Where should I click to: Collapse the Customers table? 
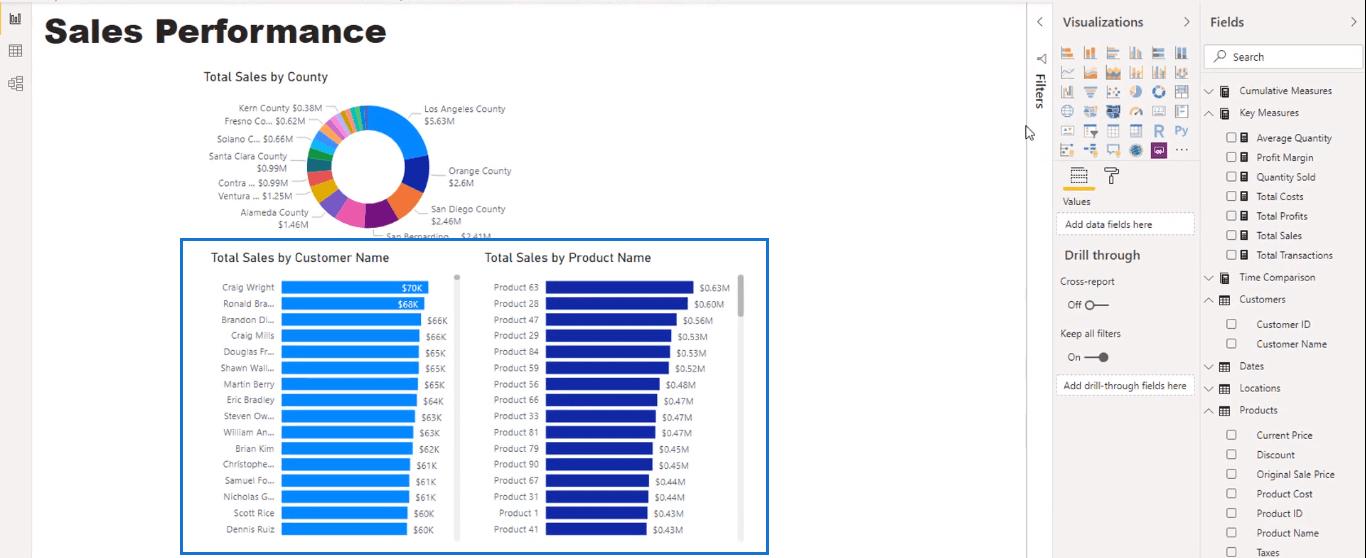[1209, 300]
